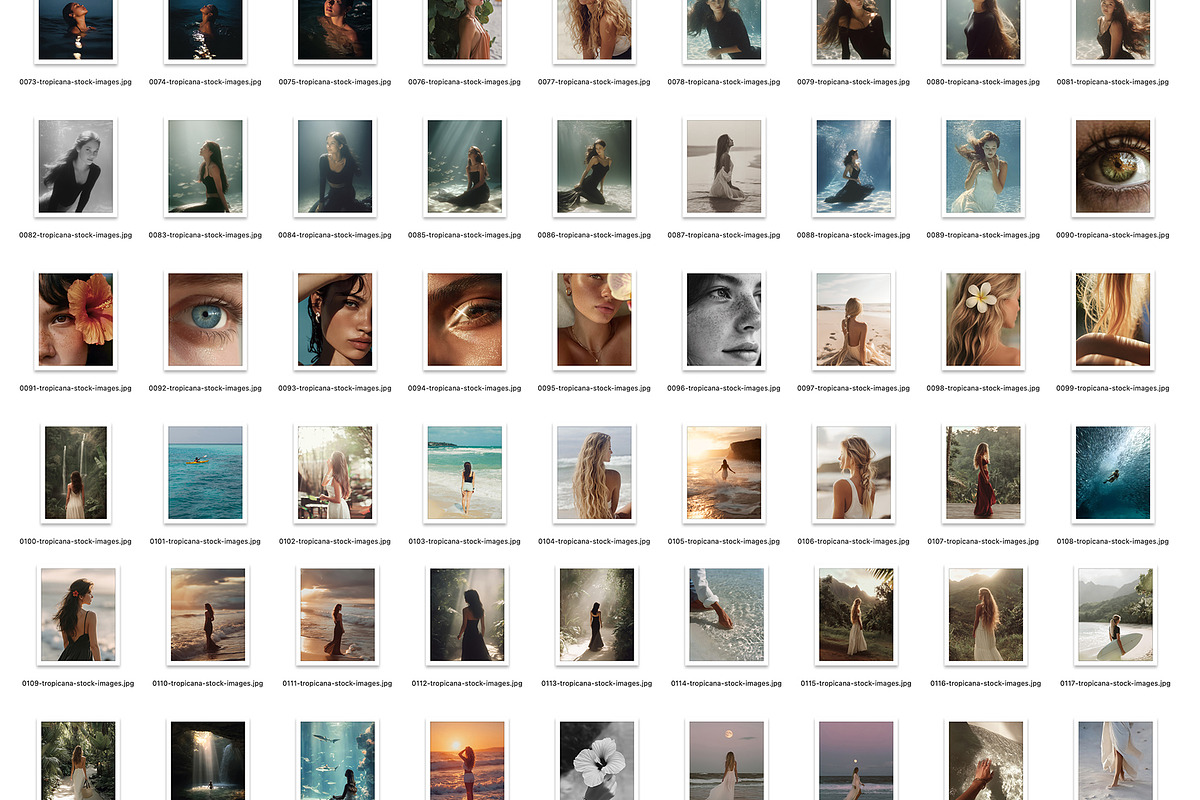Viewport: 1200px width, 800px height.
Task: Open the sunset silhouette beach photo 0105
Action: tap(724, 472)
